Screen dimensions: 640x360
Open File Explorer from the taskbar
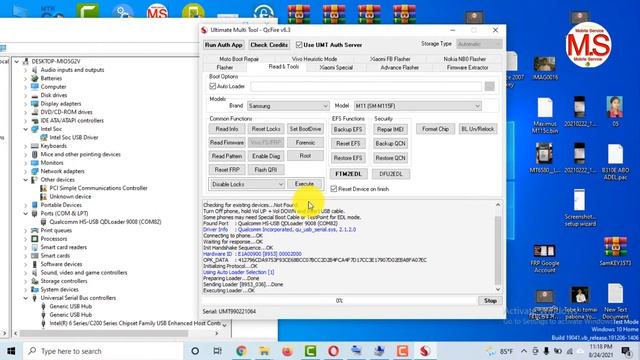264,351
